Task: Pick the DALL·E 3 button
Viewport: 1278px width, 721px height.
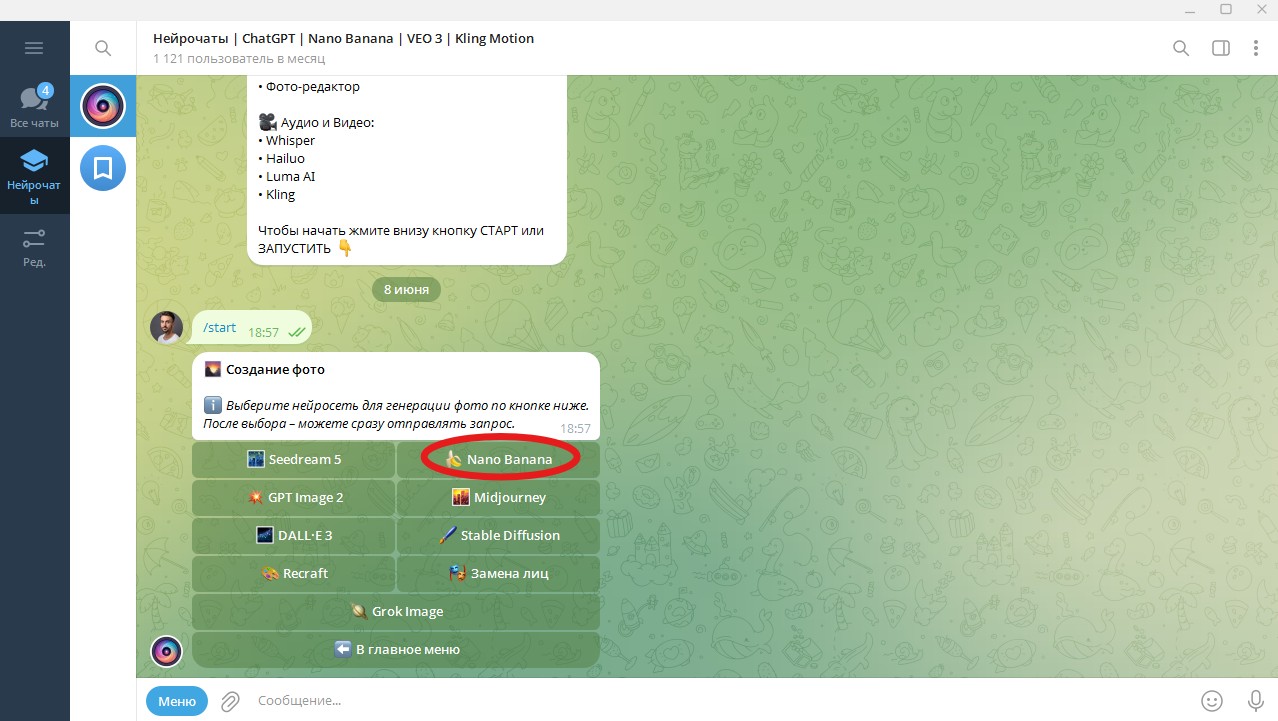Action: click(x=294, y=535)
